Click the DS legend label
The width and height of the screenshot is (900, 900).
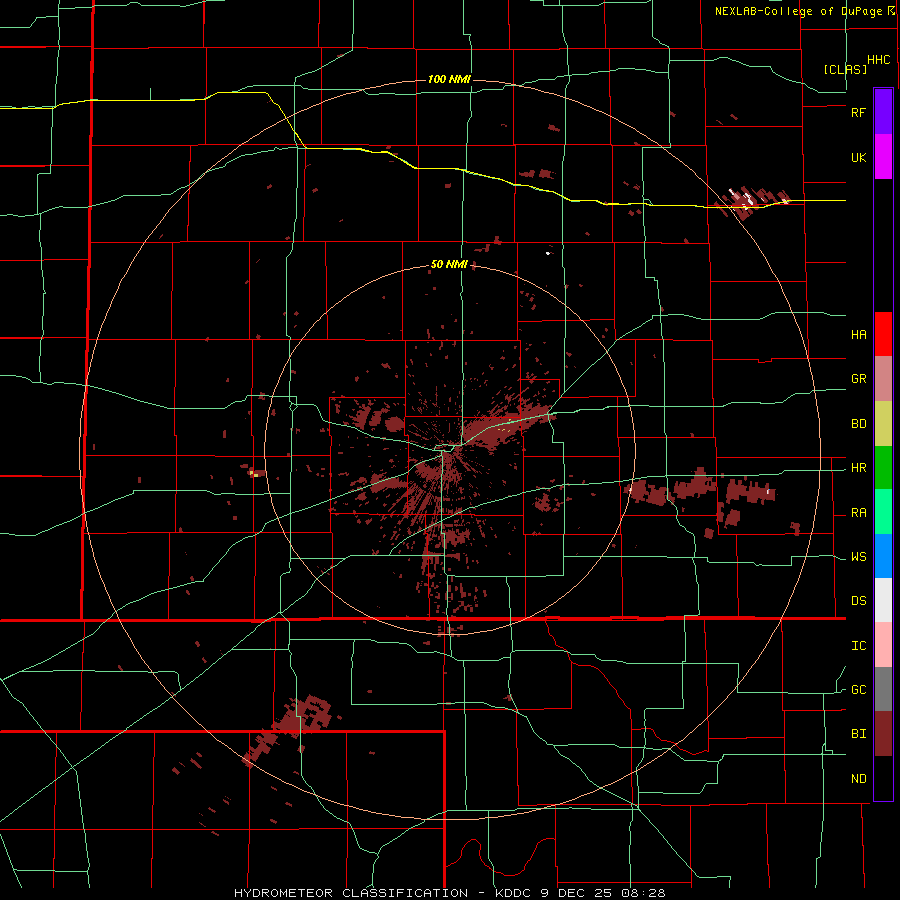click(858, 601)
